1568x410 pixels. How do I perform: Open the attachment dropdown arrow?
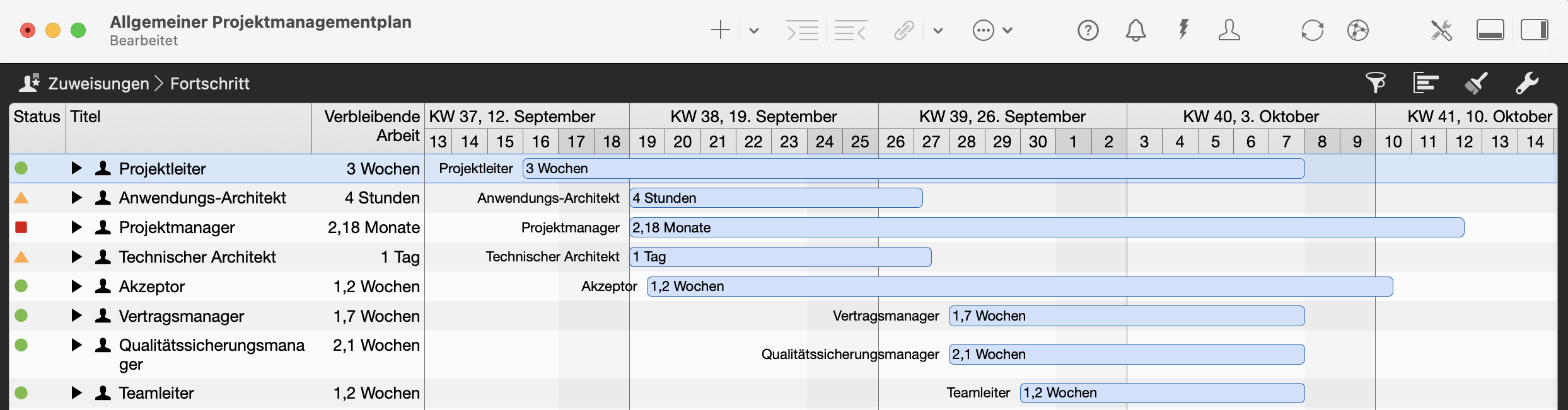click(x=938, y=30)
